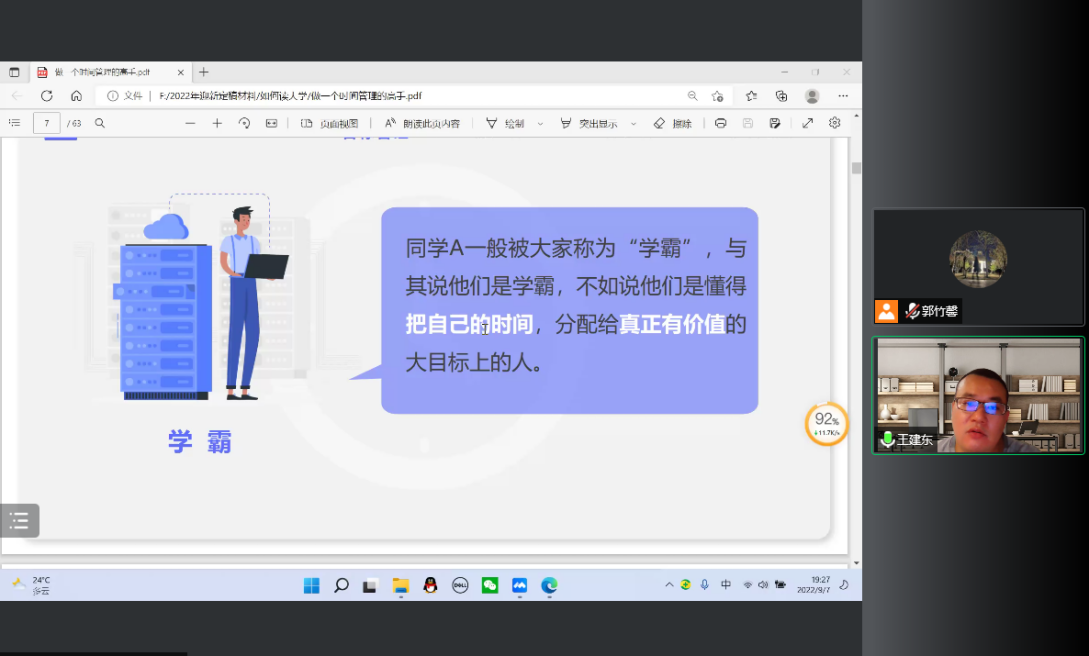The width and height of the screenshot is (1089, 656).
Task: Zoom out using the minus icon
Action: pyautogui.click(x=190, y=123)
